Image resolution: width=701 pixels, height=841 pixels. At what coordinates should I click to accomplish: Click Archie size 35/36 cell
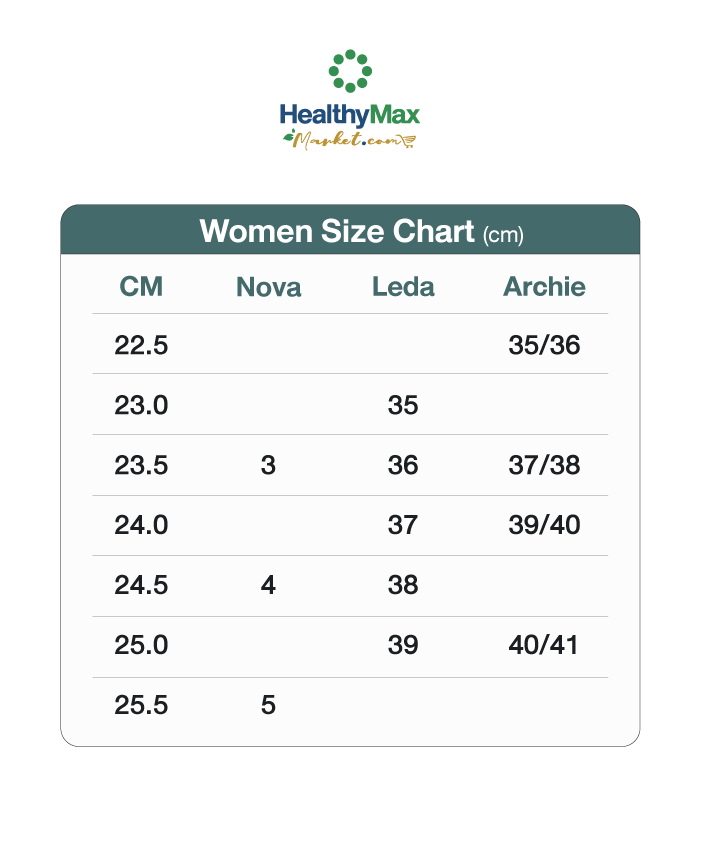[x=544, y=345]
